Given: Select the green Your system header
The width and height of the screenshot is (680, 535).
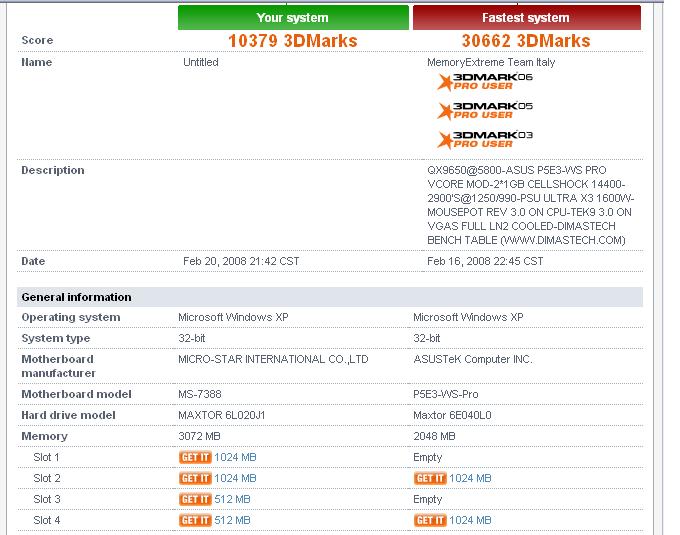Looking at the screenshot, I should 293,17.
